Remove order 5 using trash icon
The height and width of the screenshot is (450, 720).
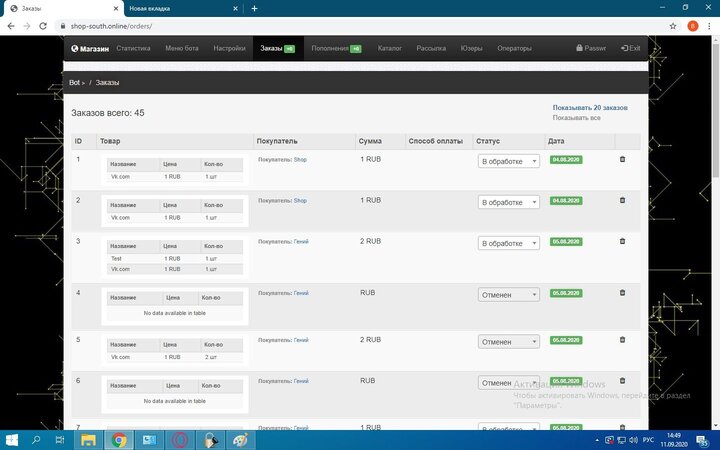[x=622, y=340]
